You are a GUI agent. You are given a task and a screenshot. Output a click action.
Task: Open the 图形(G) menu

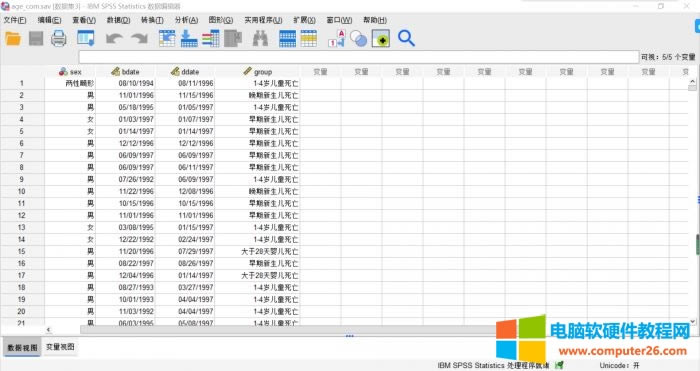(x=221, y=20)
